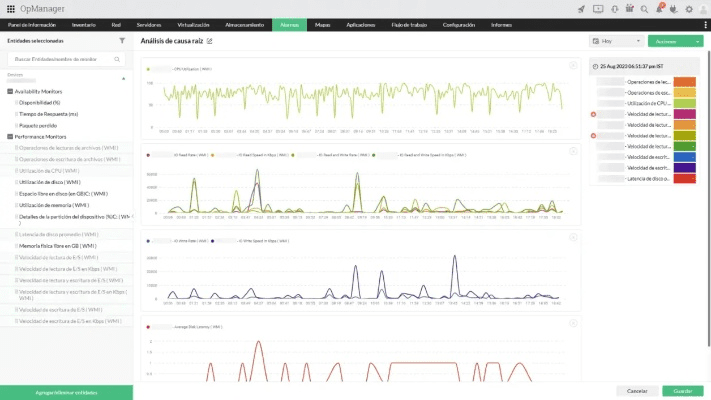Switch to the Mapas tab
Viewport: 711px width, 400px height.
point(322,23)
